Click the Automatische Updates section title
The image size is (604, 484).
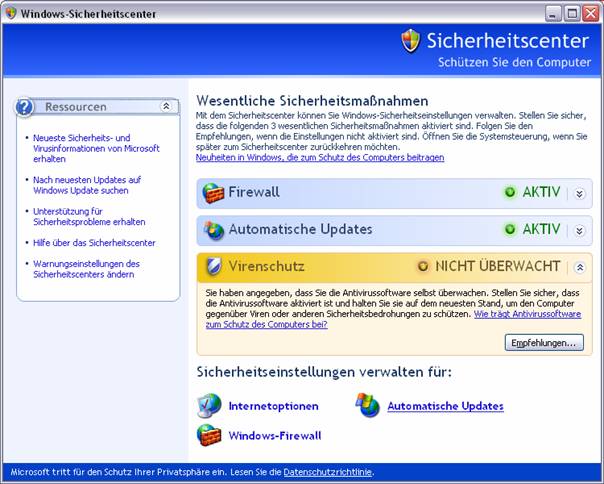pyautogui.click(x=300, y=229)
